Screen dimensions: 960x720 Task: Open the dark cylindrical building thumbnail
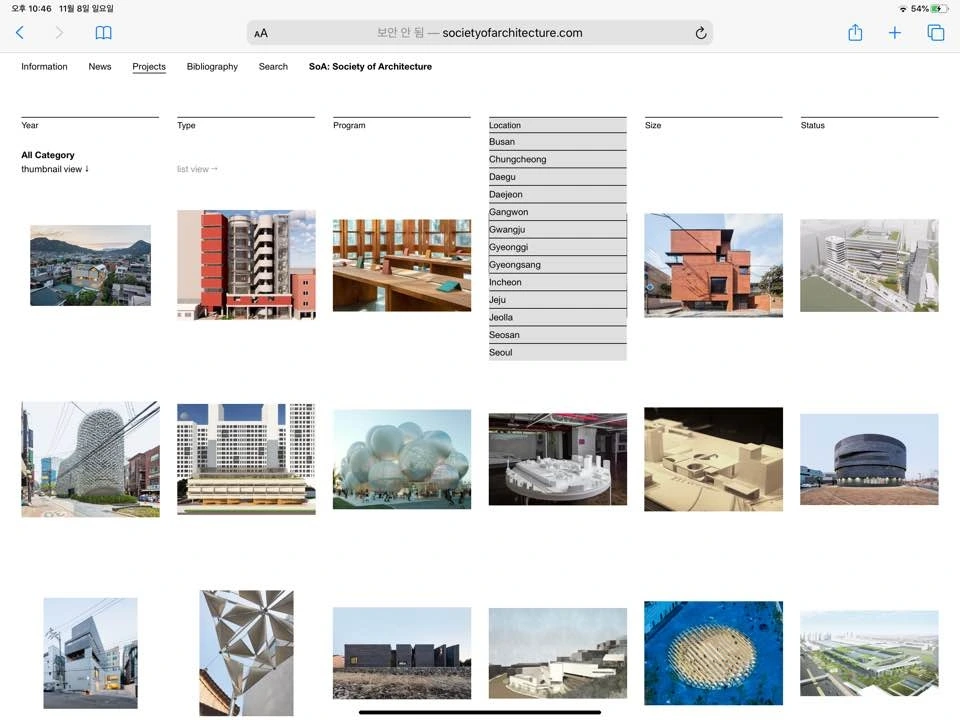(869, 459)
